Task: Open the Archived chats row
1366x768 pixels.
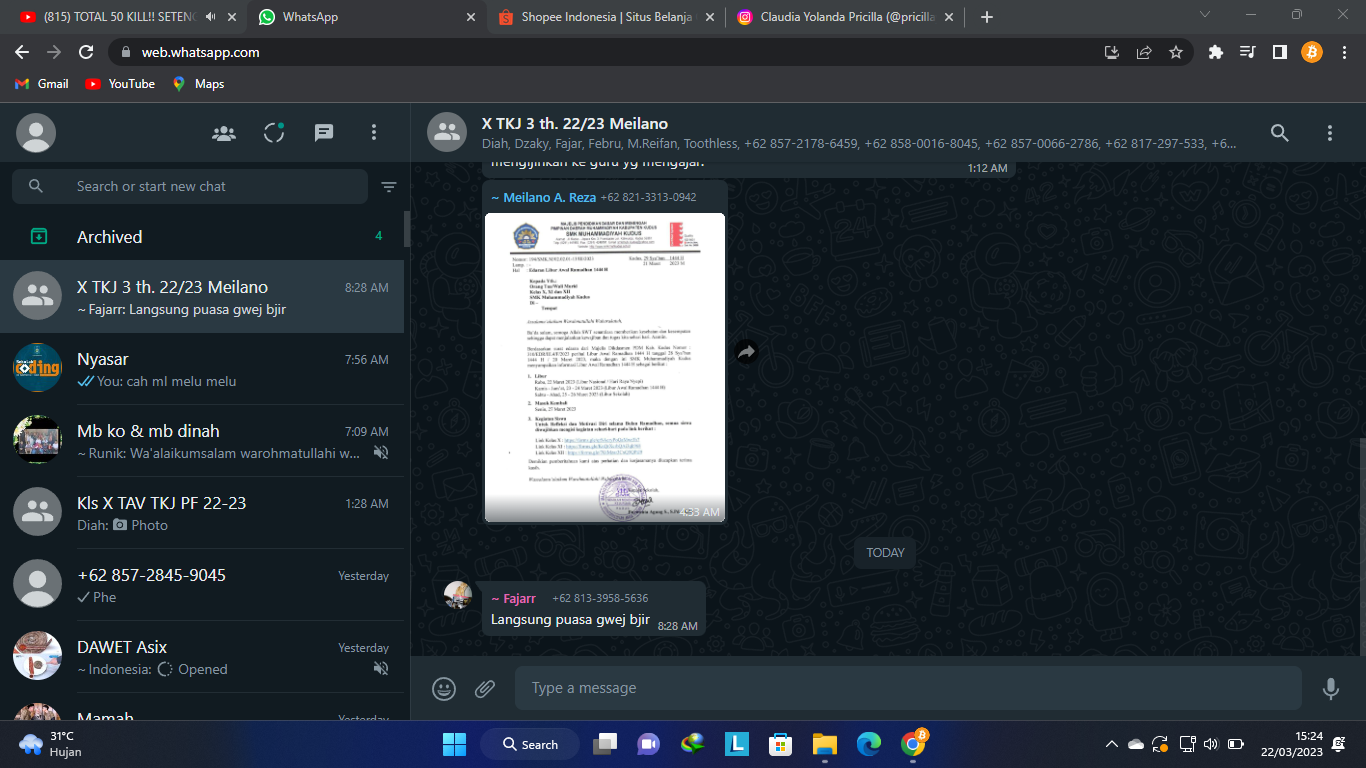Action: [202, 237]
